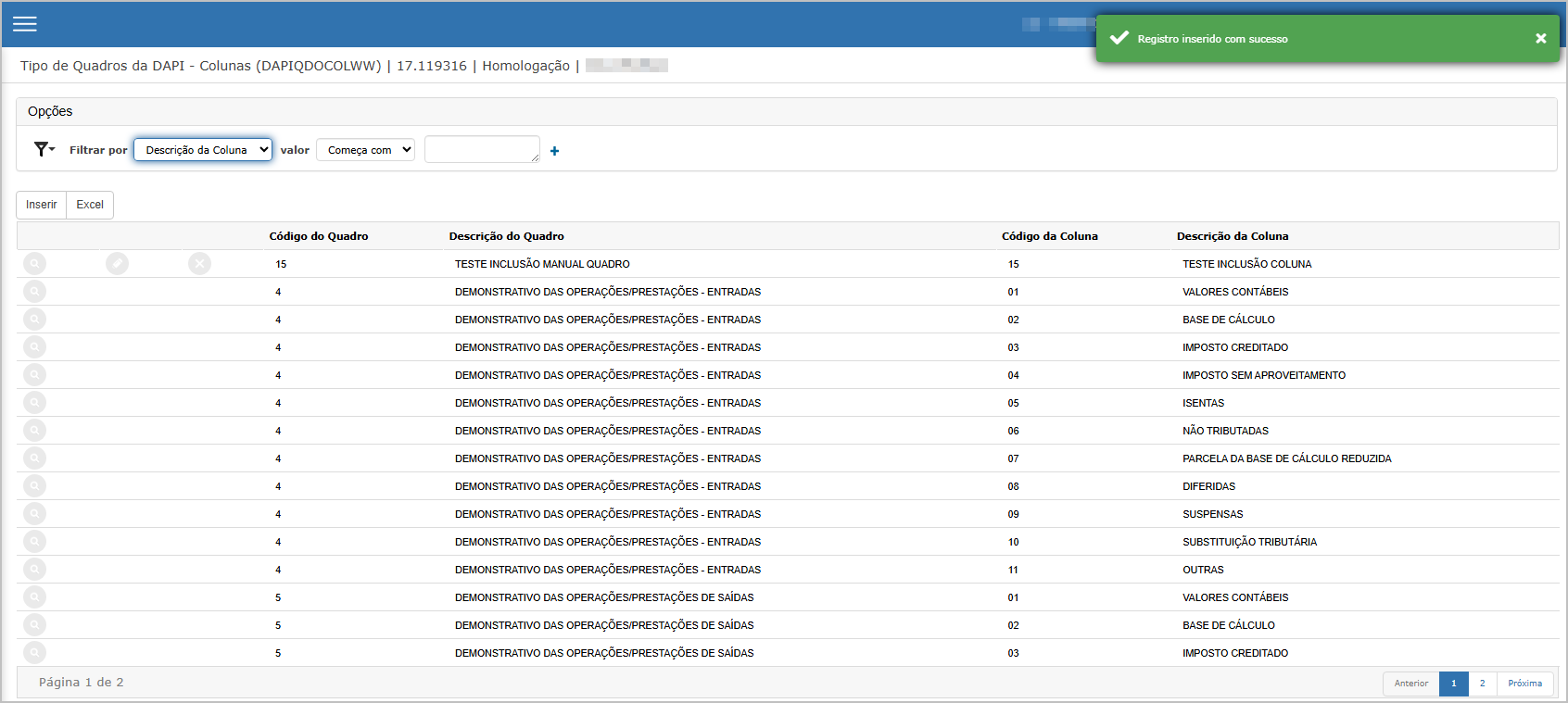This screenshot has height=703, width=1568.
Task: Export the list with the Excel button
Action: coord(90,205)
